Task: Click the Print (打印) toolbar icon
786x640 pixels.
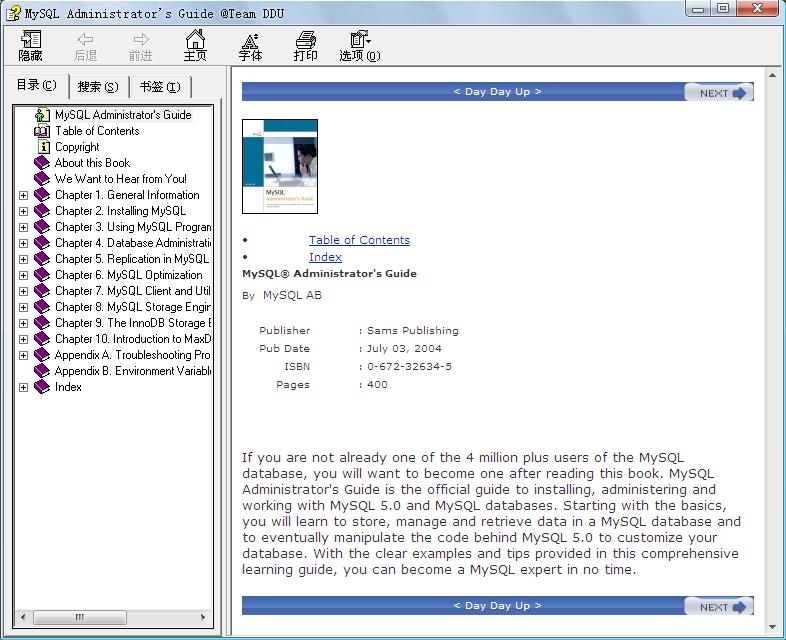Action: point(305,45)
